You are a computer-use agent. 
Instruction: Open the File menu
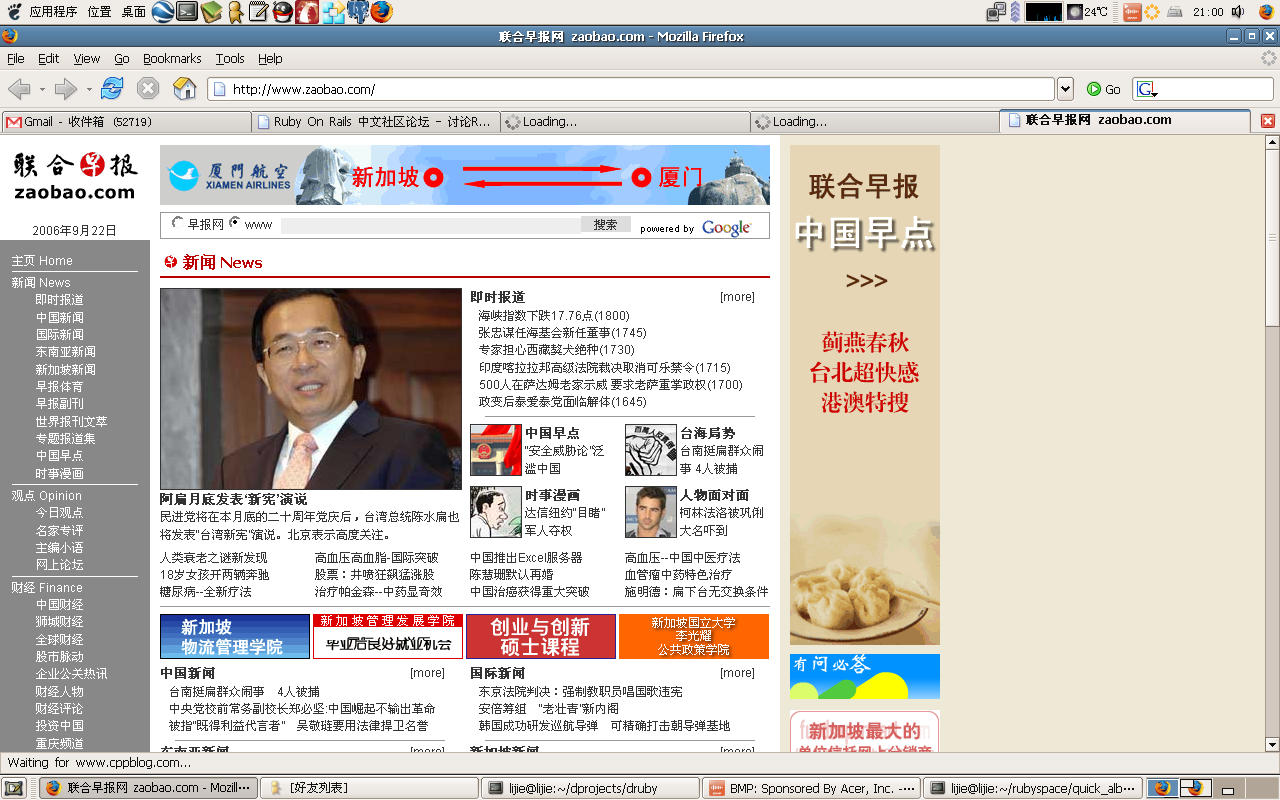pos(16,59)
